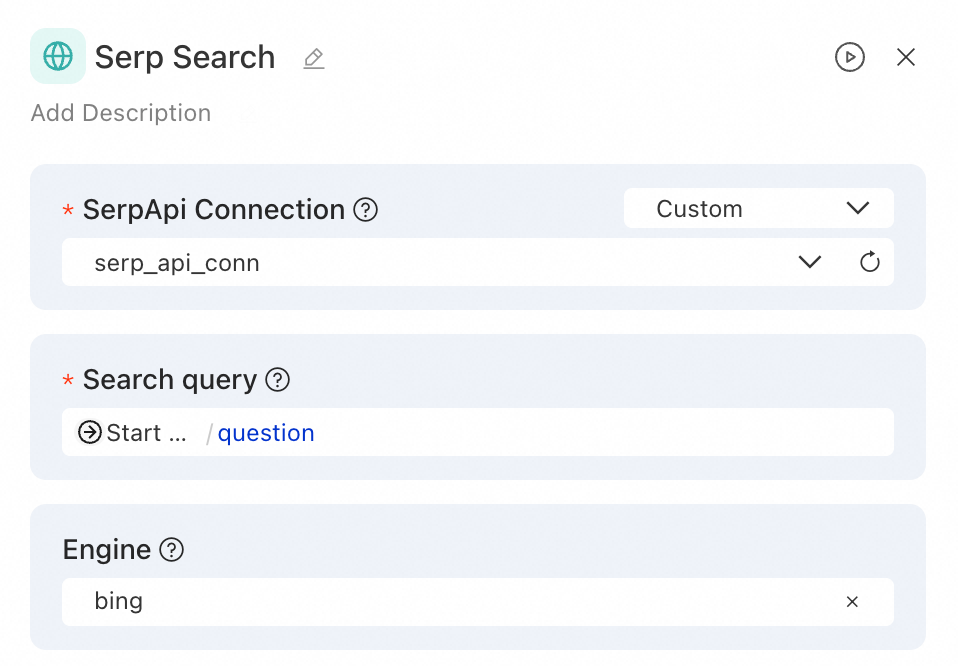Click the Serp Search title
958x666 pixels.
pos(185,57)
